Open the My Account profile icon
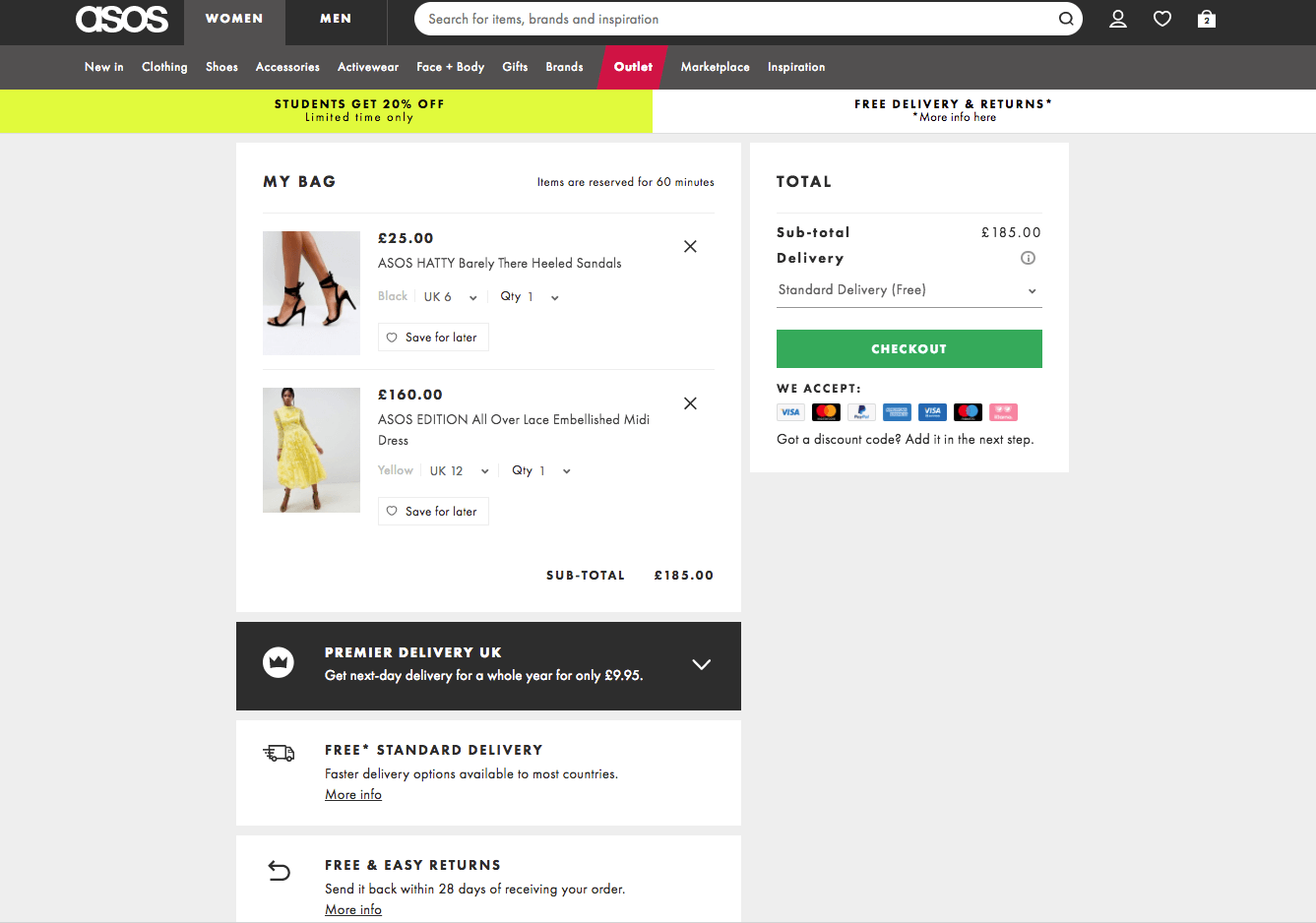 [x=1117, y=19]
